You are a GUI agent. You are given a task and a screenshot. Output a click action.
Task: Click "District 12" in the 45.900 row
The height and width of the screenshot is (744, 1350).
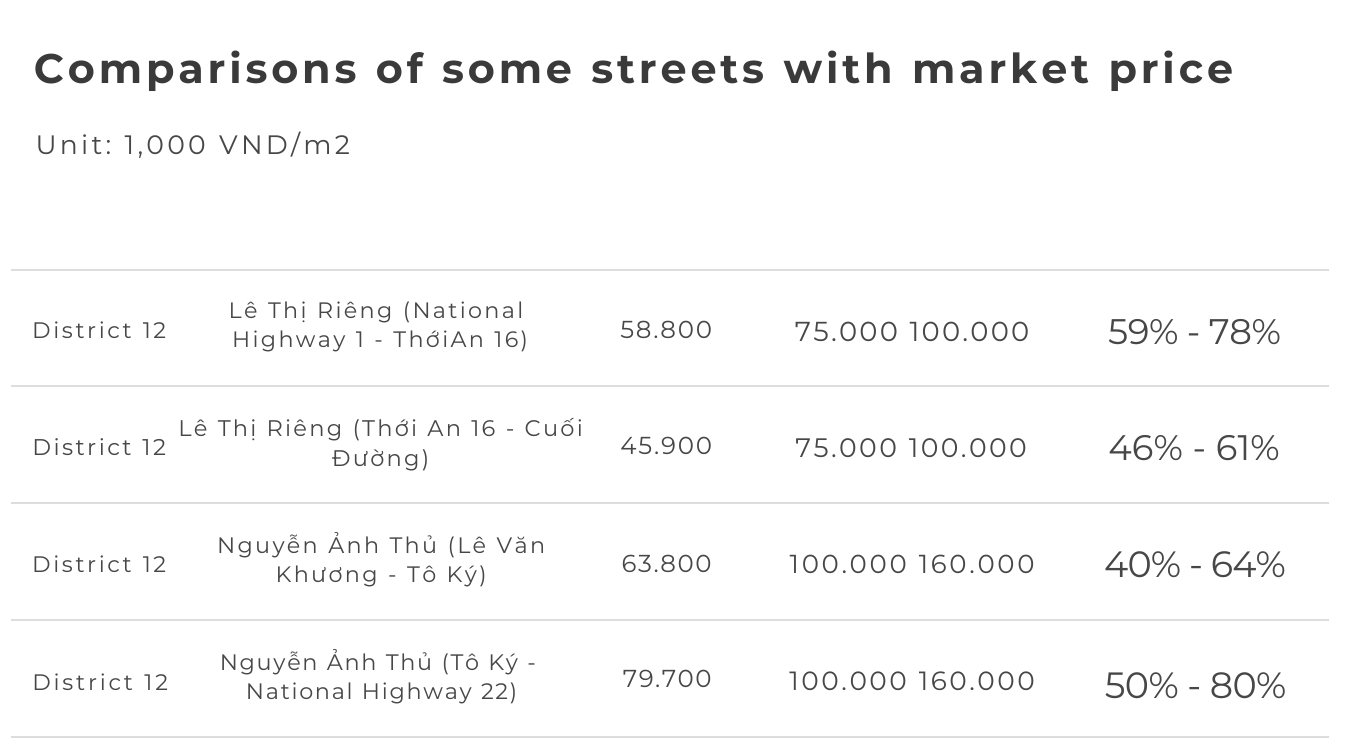100,448
